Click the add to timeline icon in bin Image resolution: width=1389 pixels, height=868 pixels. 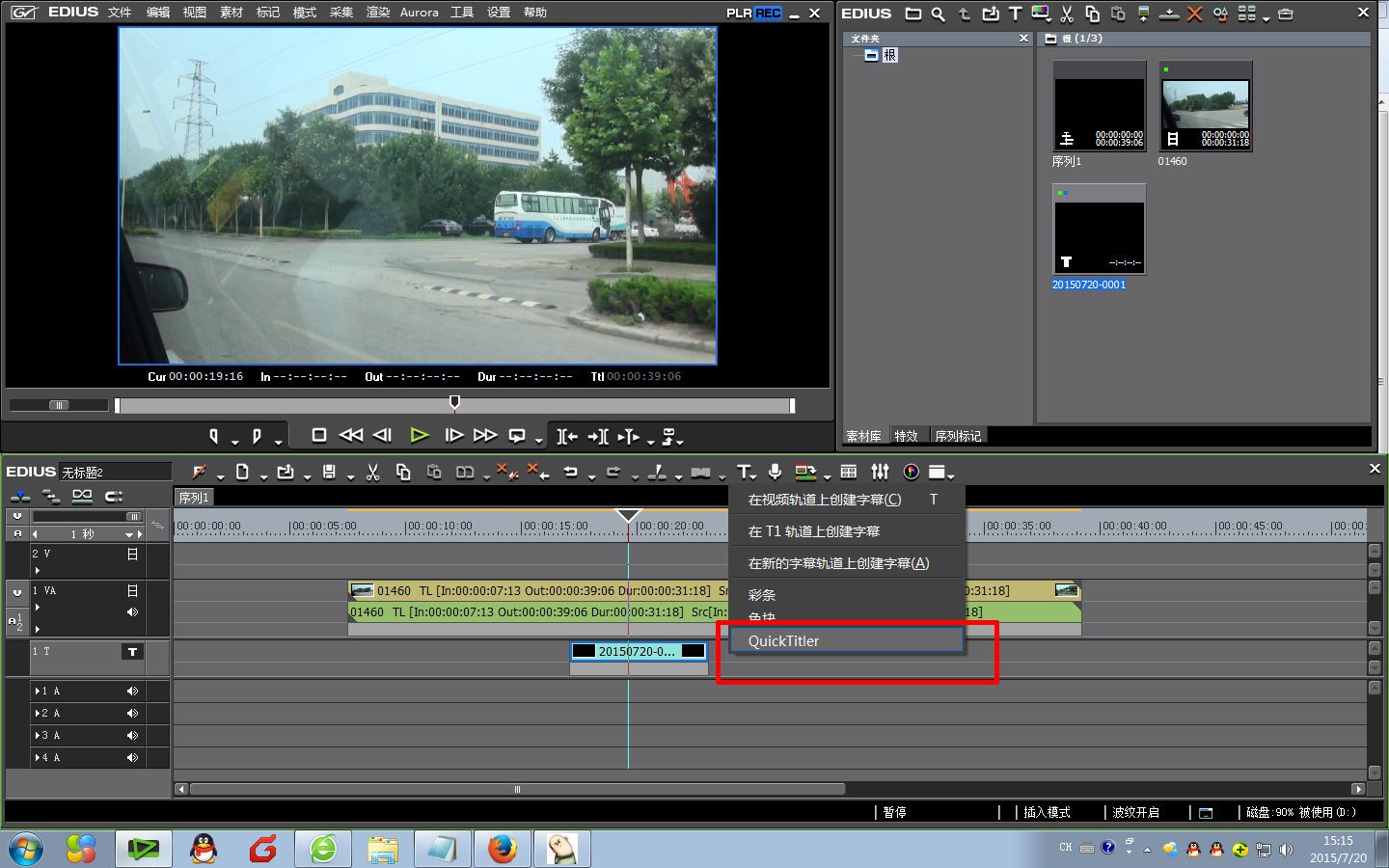point(1169,14)
